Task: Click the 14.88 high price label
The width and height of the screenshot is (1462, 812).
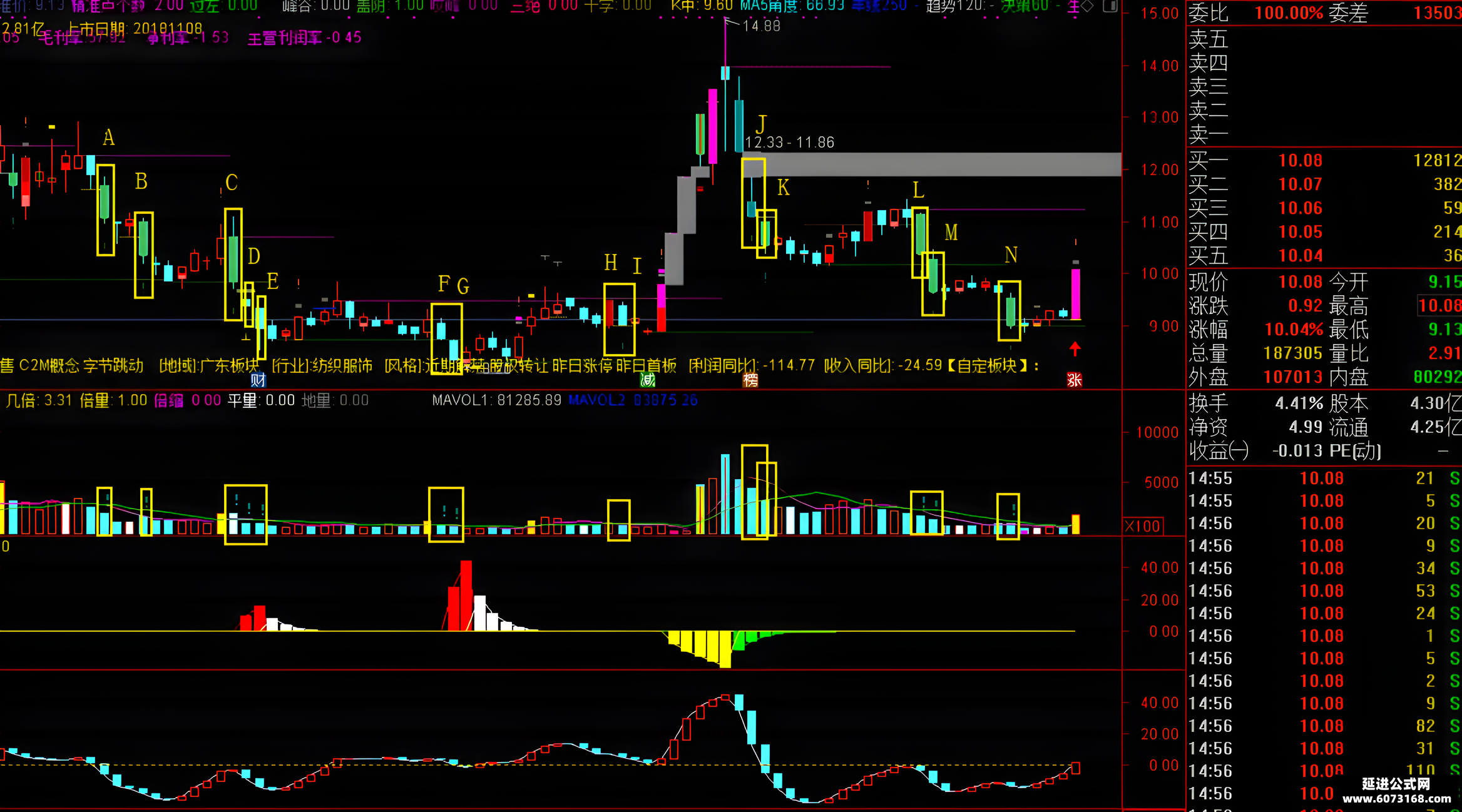Action: (x=761, y=26)
